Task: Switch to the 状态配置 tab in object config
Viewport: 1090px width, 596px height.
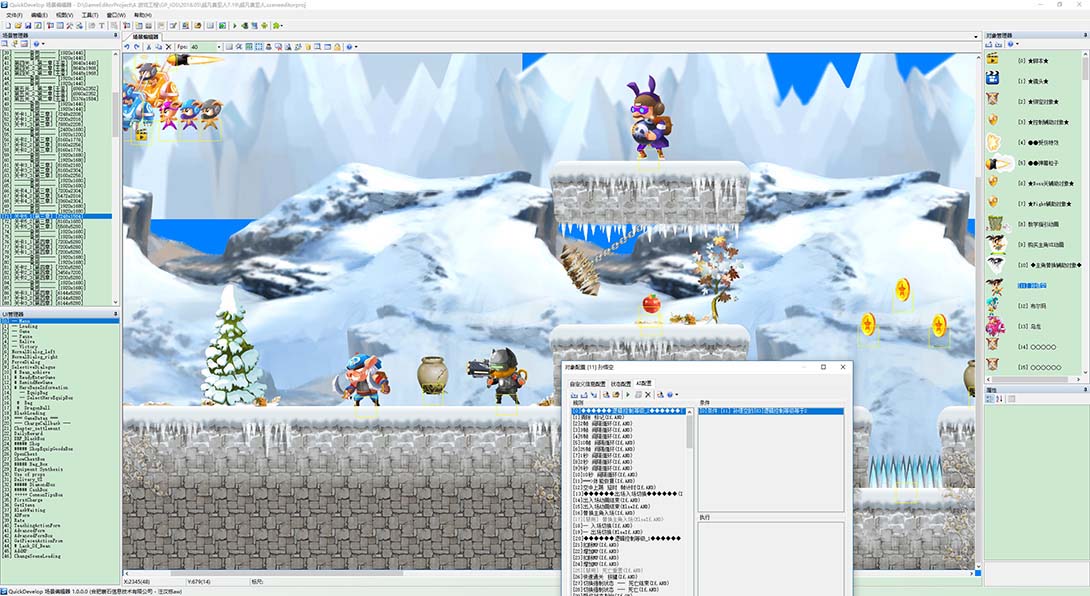Action: (x=621, y=384)
